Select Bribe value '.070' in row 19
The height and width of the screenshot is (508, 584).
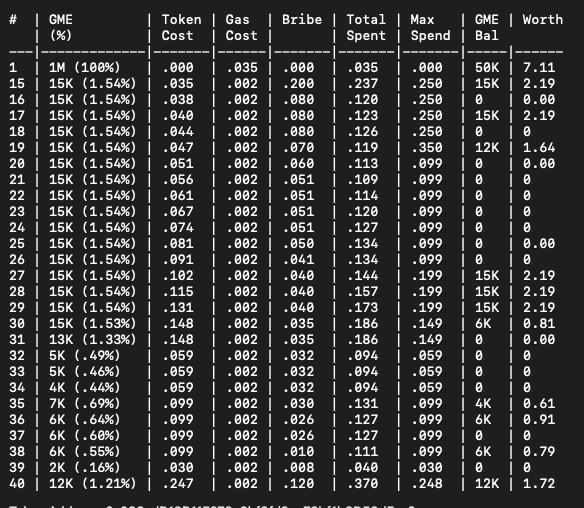[298, 147]
